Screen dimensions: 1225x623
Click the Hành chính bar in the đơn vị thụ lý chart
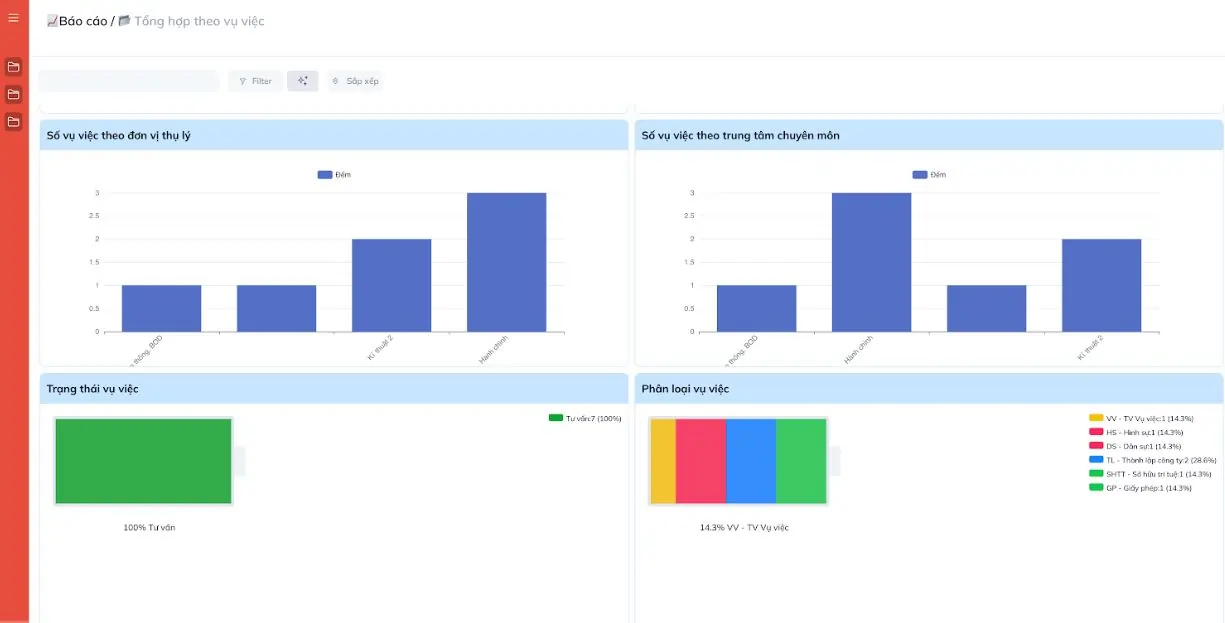pyautogui.click(x=506, y=262)
